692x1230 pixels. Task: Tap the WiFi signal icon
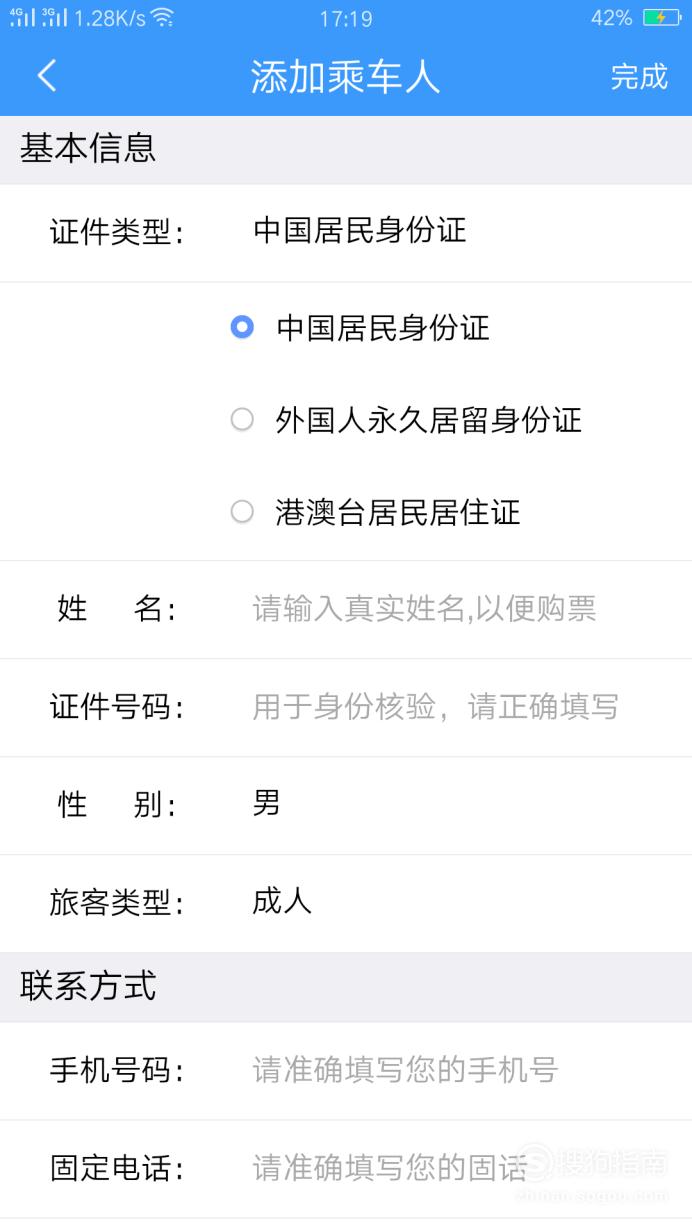162,18
